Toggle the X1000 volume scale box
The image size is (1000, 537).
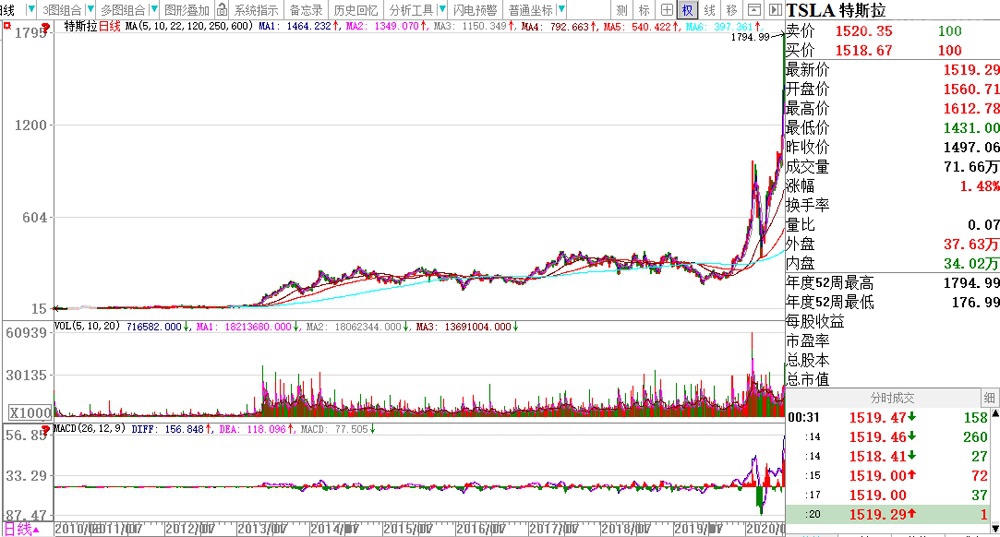[x=29, y=412]
